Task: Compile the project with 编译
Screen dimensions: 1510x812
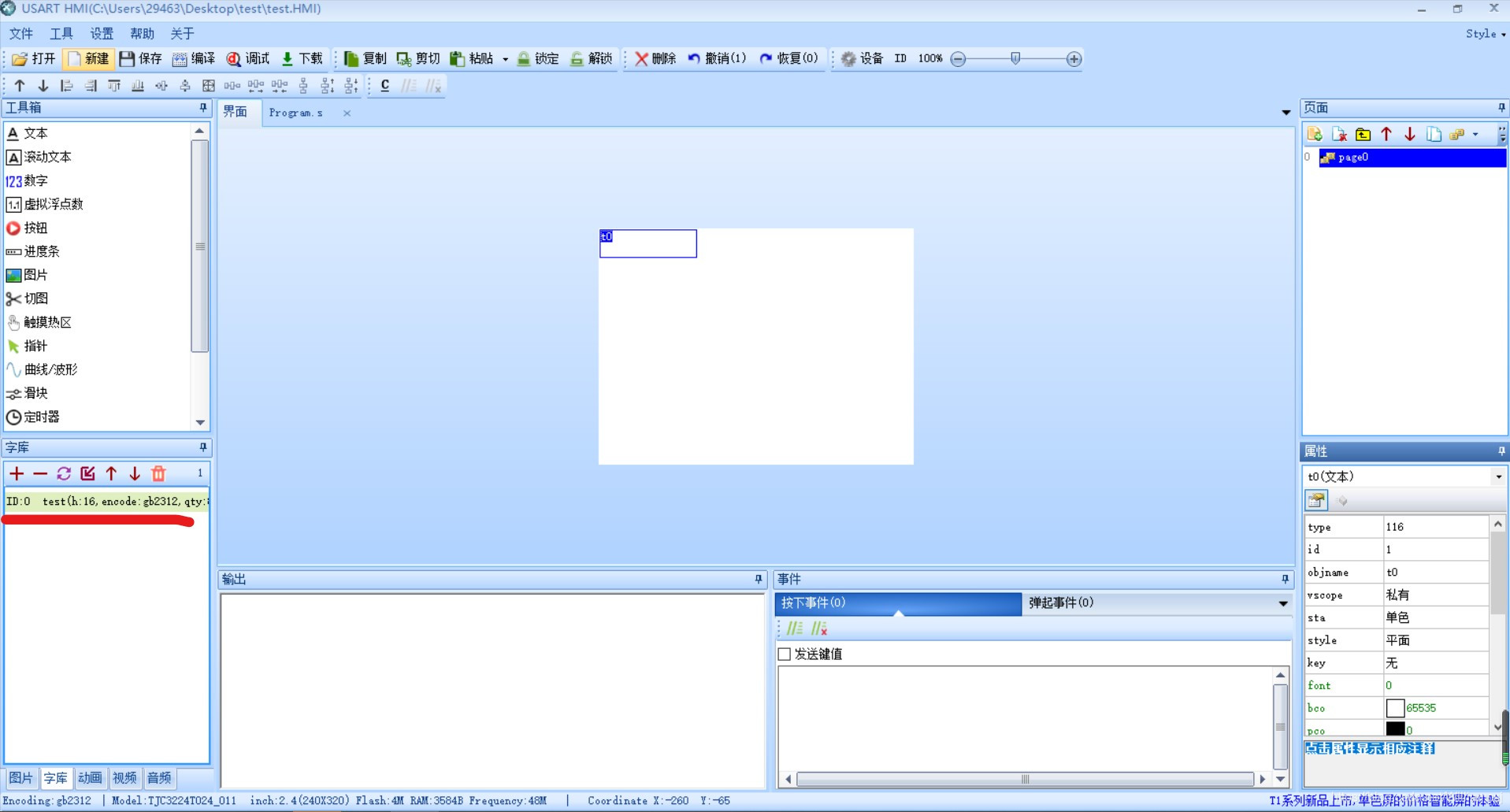Action: click(194, 59)
